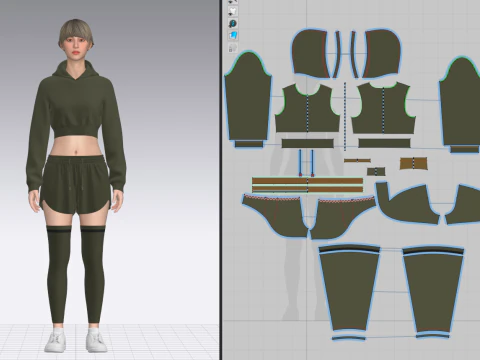The height and width of the screenshot is (360, 480).
Task: Select the thin brown strip pattern piece
Action: pyautogui.click(x=357, y=160)
